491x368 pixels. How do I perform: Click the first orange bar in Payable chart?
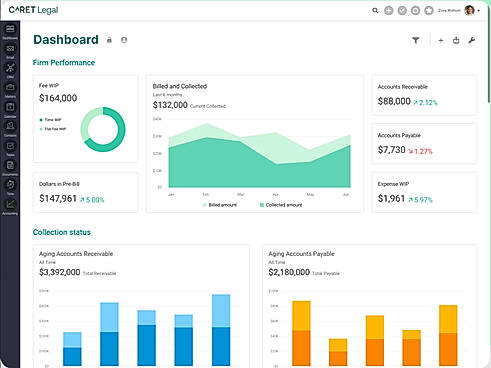pos(301,333)
